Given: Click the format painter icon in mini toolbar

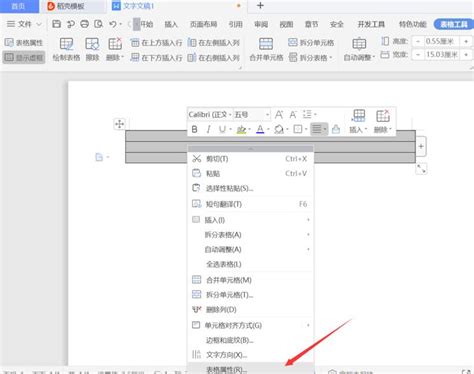Looking at the screenshot, I should tap(336, 129).
